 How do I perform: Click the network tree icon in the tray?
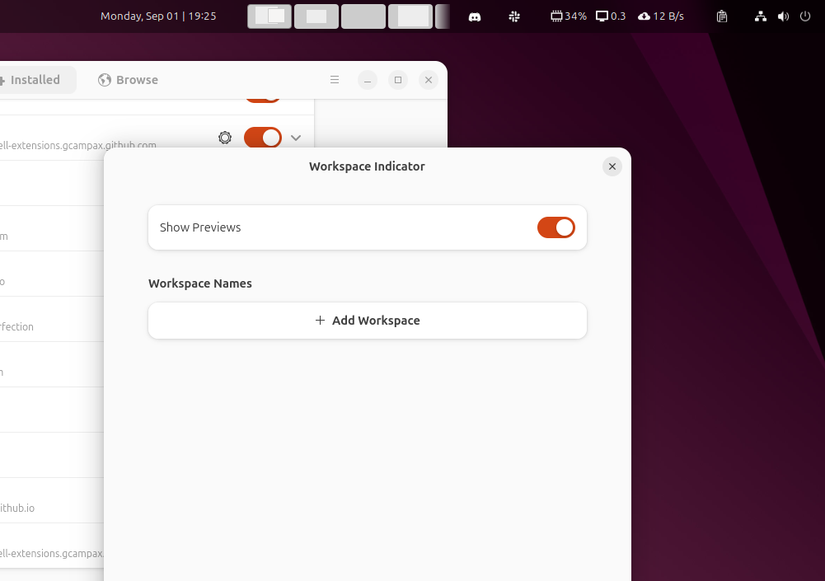[x=760, y=16]
